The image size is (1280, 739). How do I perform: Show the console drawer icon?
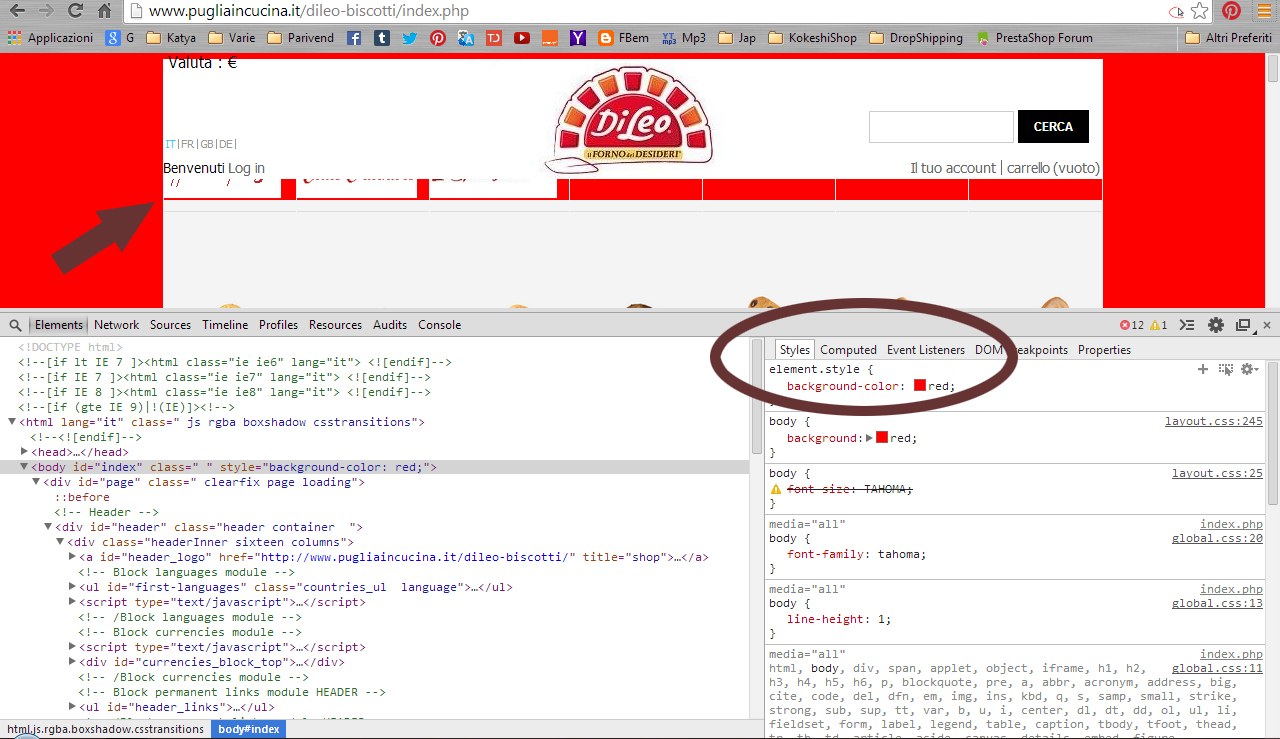(1187, 325)
